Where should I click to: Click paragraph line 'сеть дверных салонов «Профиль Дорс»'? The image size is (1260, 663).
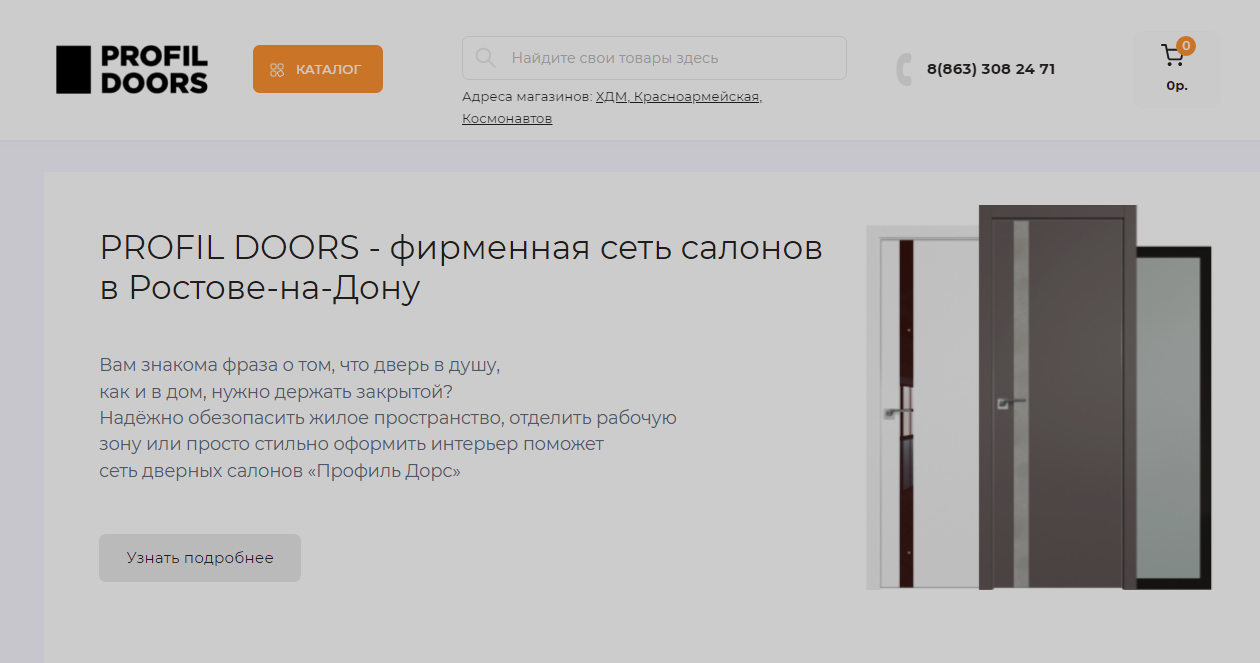pyautogui.click(x=280, y=471)
